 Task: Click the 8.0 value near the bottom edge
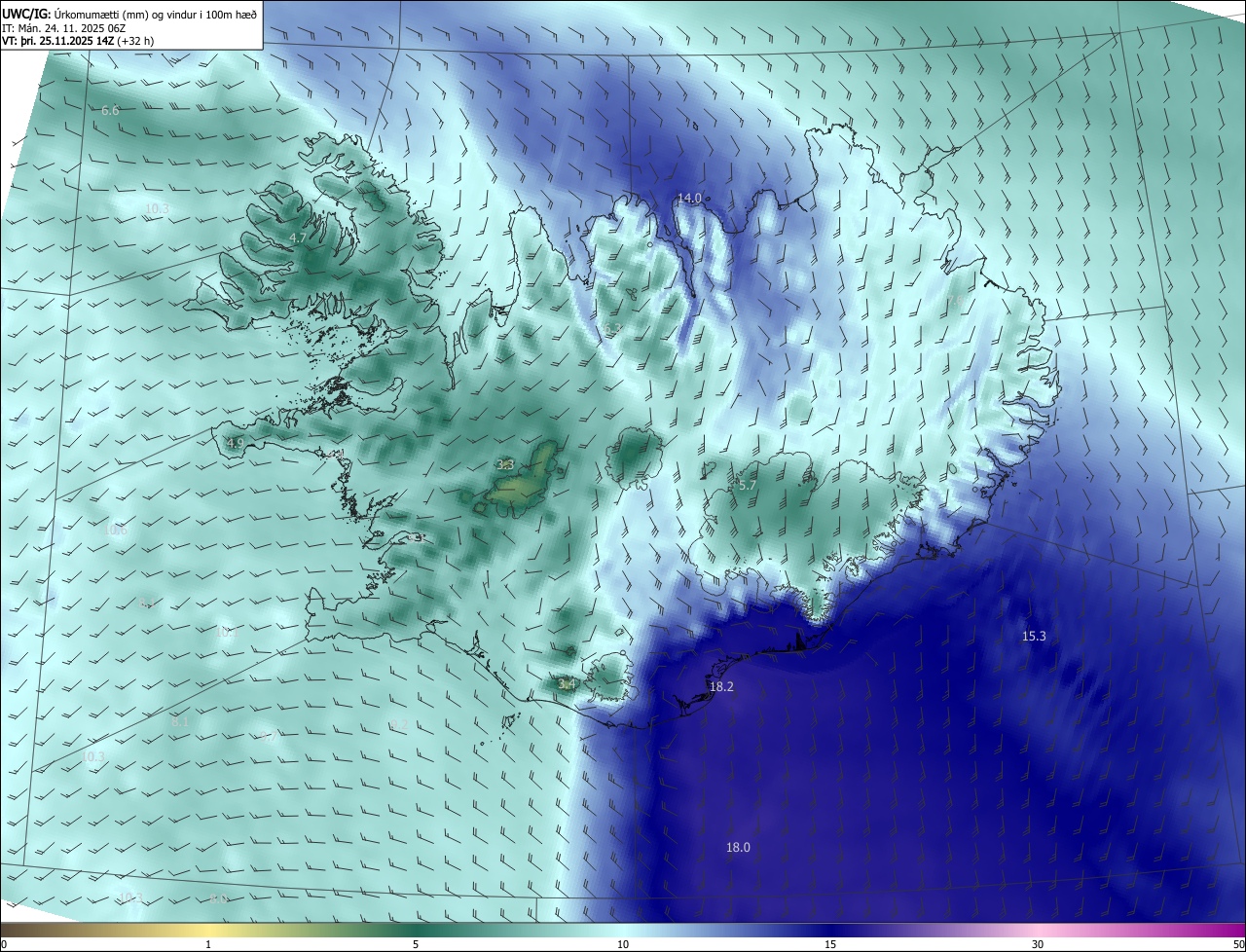(x=219, y=898)
